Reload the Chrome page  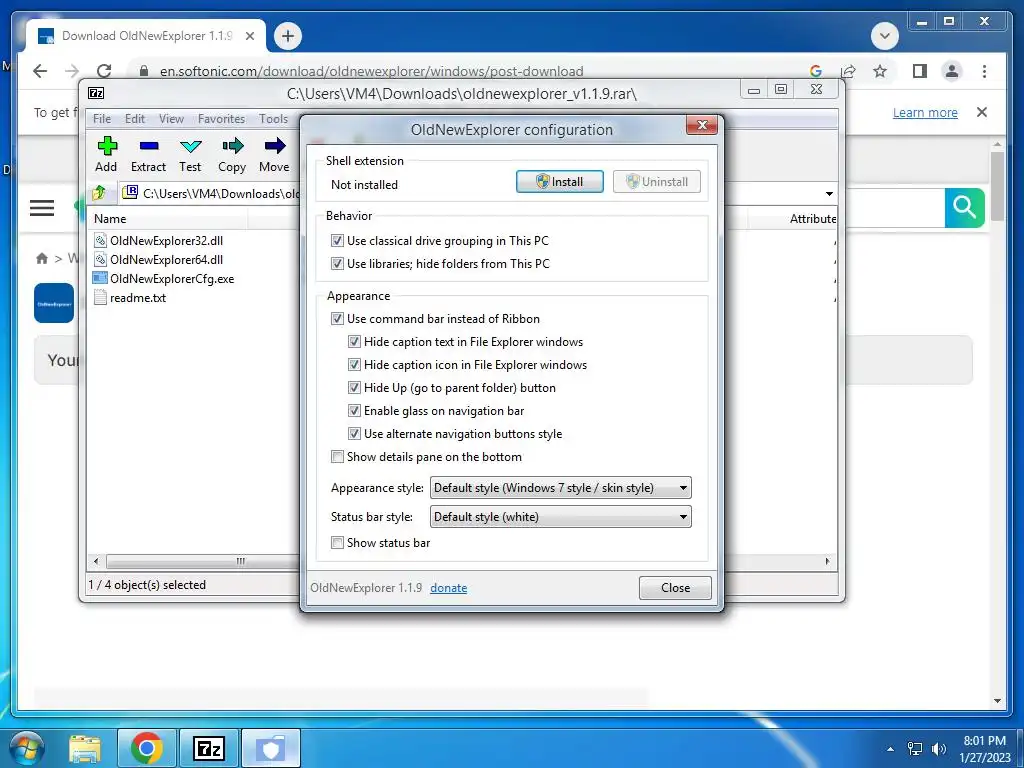click(104, 71)
